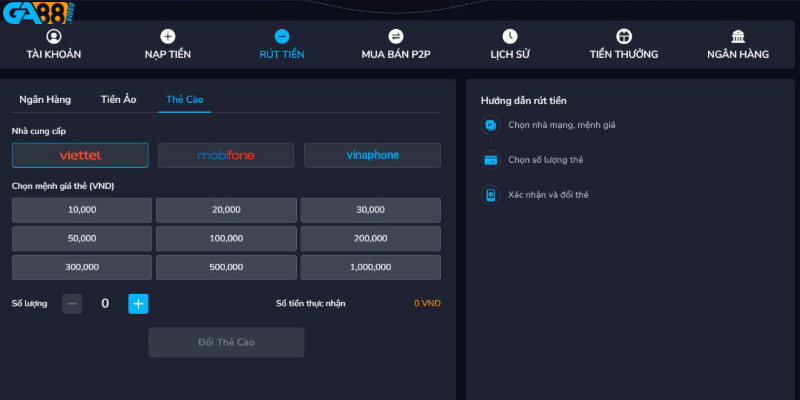800x400 pixels.
Task: Click the Rút Tiền minus icon
Action: coord(282,36)
